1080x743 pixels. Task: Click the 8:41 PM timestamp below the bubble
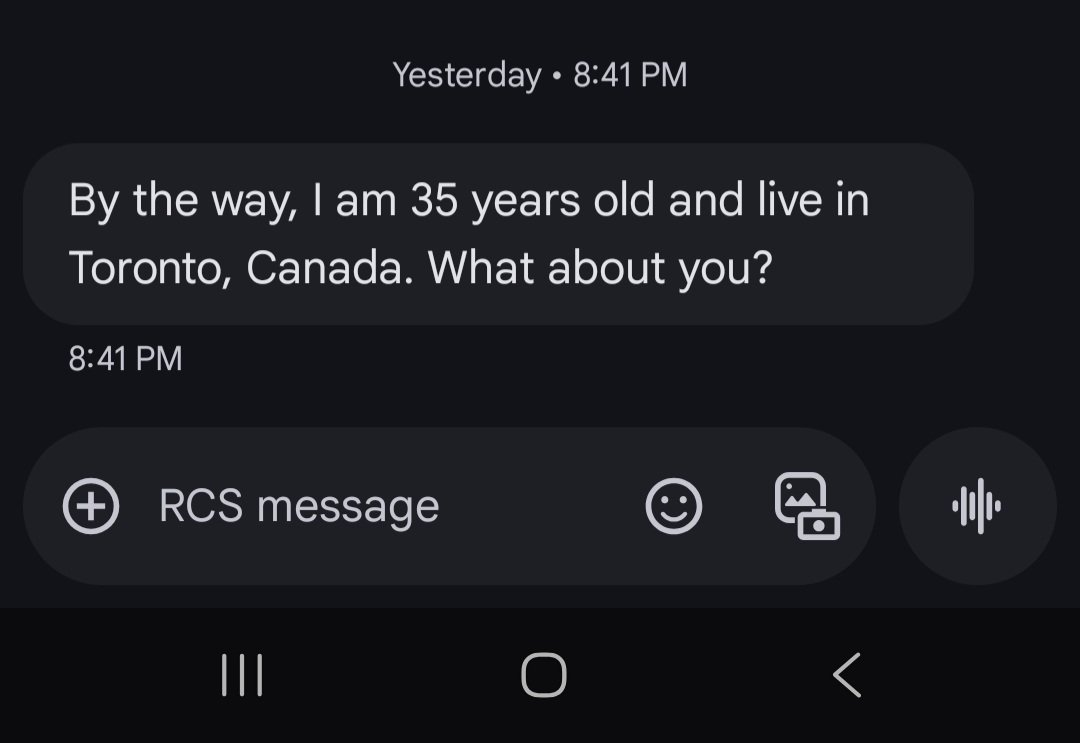click(x=125, y=359)
